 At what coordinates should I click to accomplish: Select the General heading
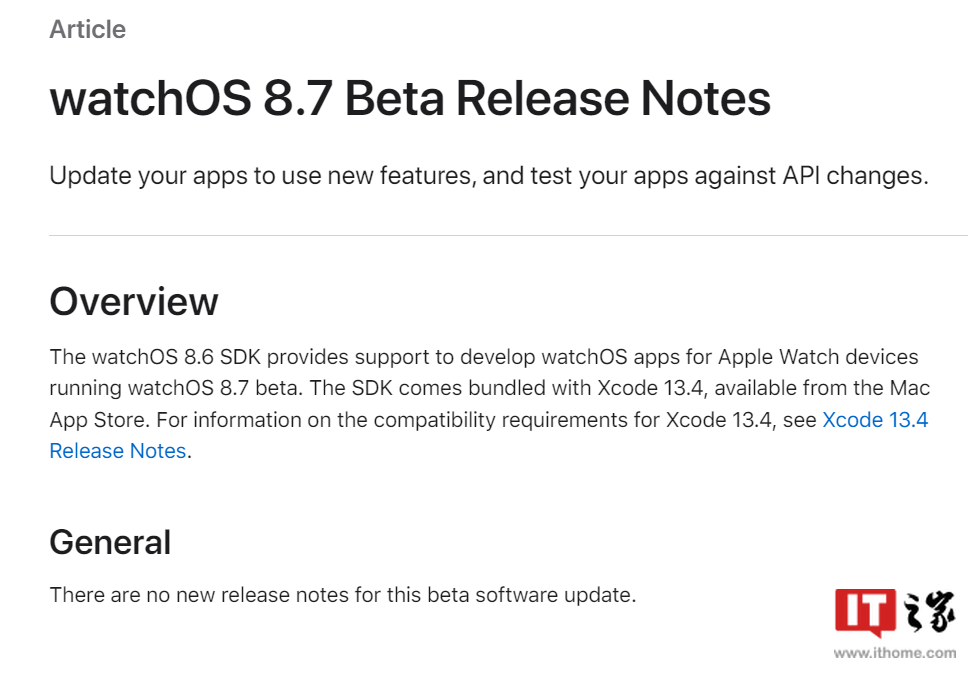(110, 542)
